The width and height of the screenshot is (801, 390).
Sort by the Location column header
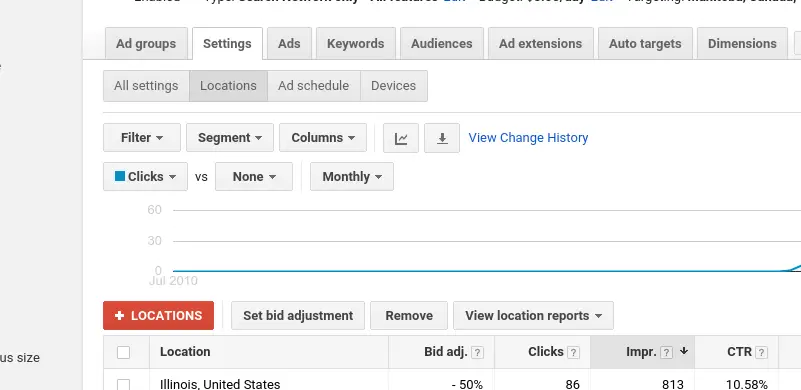[x=185, y=352]
